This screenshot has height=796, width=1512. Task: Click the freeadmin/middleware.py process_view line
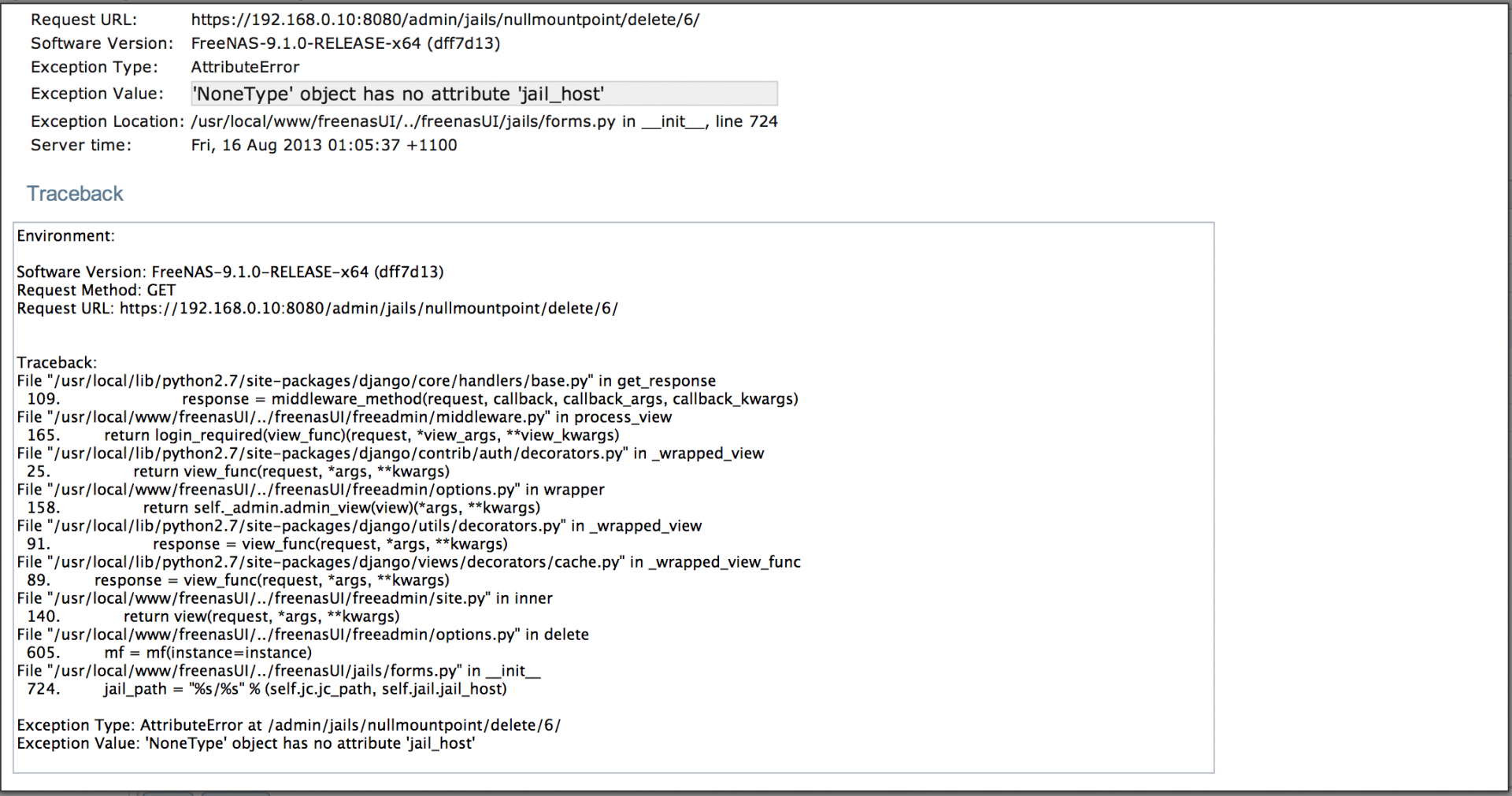[344, 417]
